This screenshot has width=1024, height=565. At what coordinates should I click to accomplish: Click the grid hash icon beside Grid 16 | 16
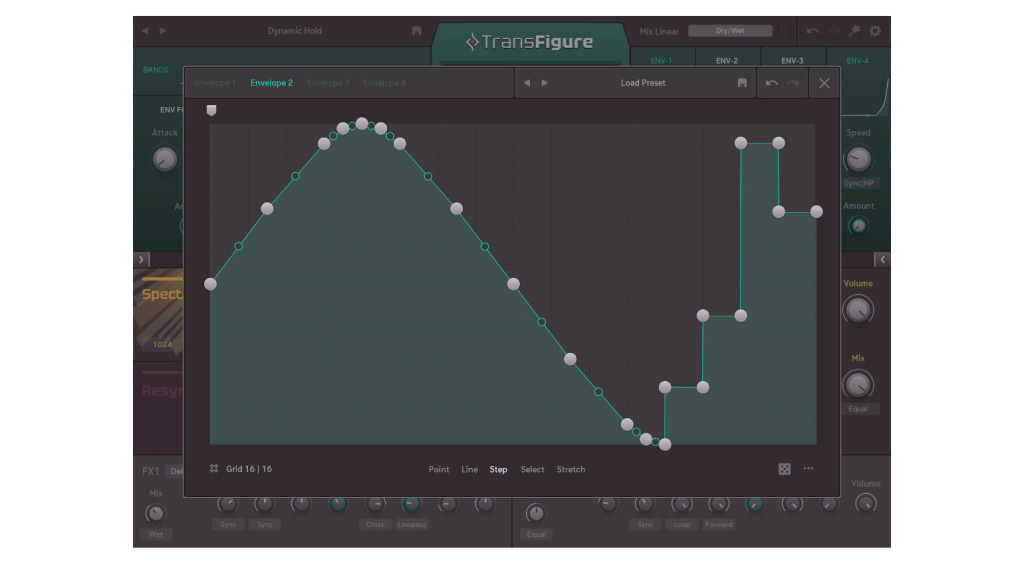click(x=214, y=468)
